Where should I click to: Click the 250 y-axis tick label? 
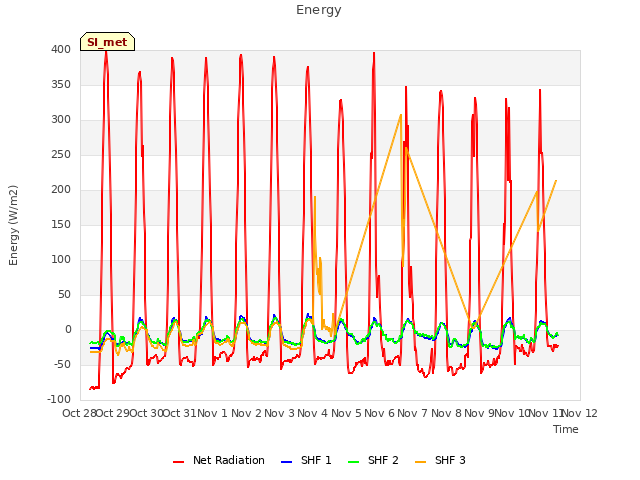point(61,155)
